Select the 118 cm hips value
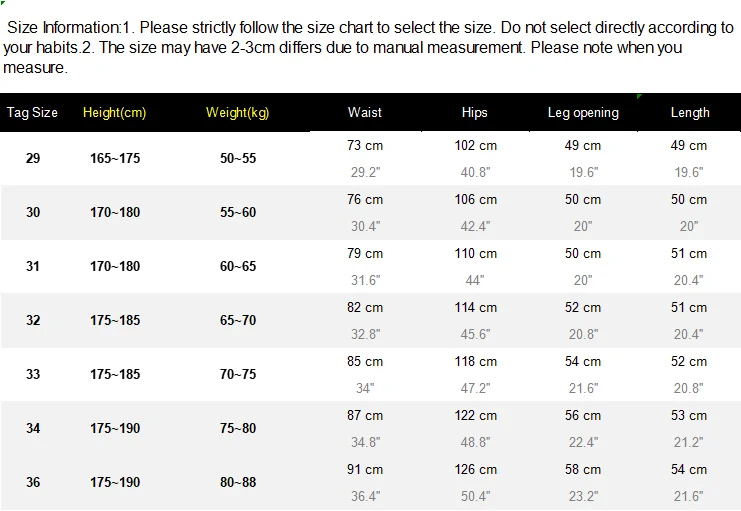The height and width of the screenshot is (511, 741). 475,362
